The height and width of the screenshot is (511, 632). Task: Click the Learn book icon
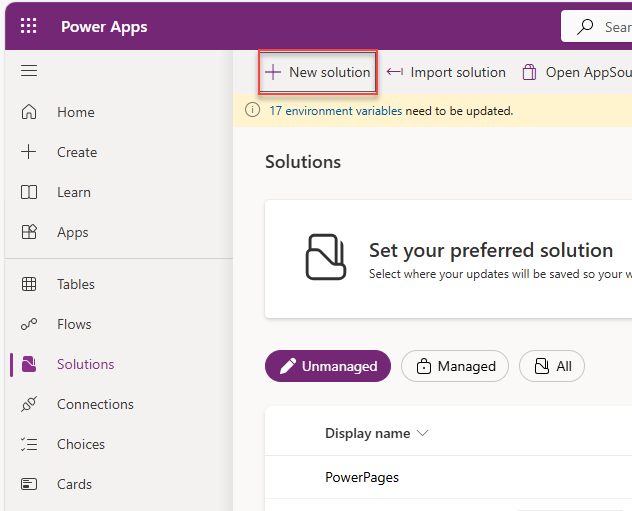29,192
